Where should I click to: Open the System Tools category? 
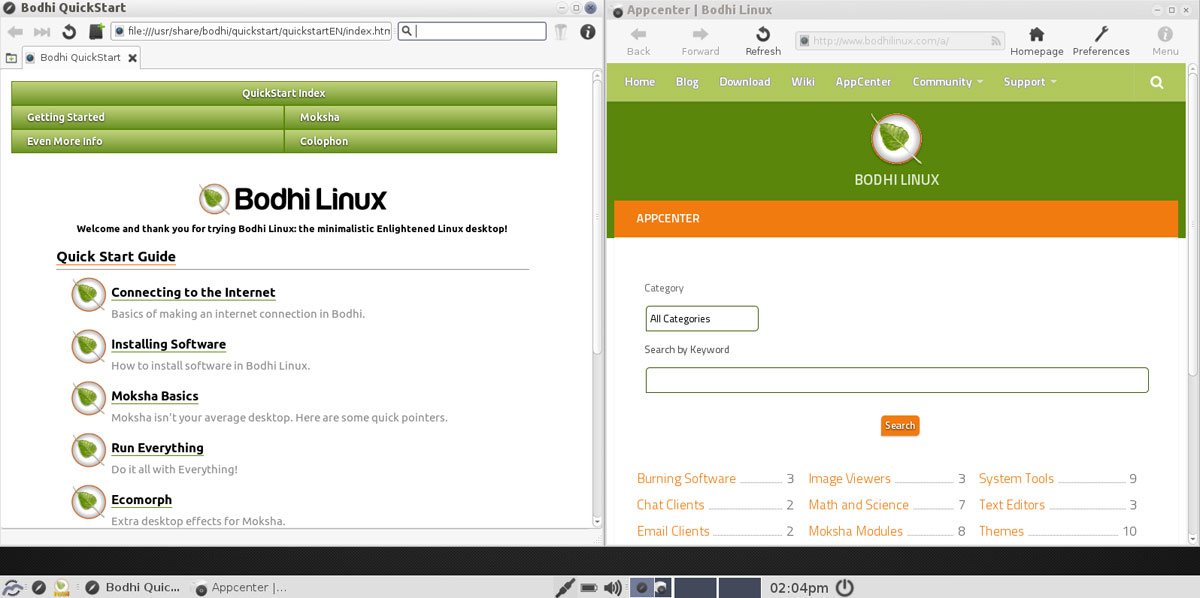1016,479
